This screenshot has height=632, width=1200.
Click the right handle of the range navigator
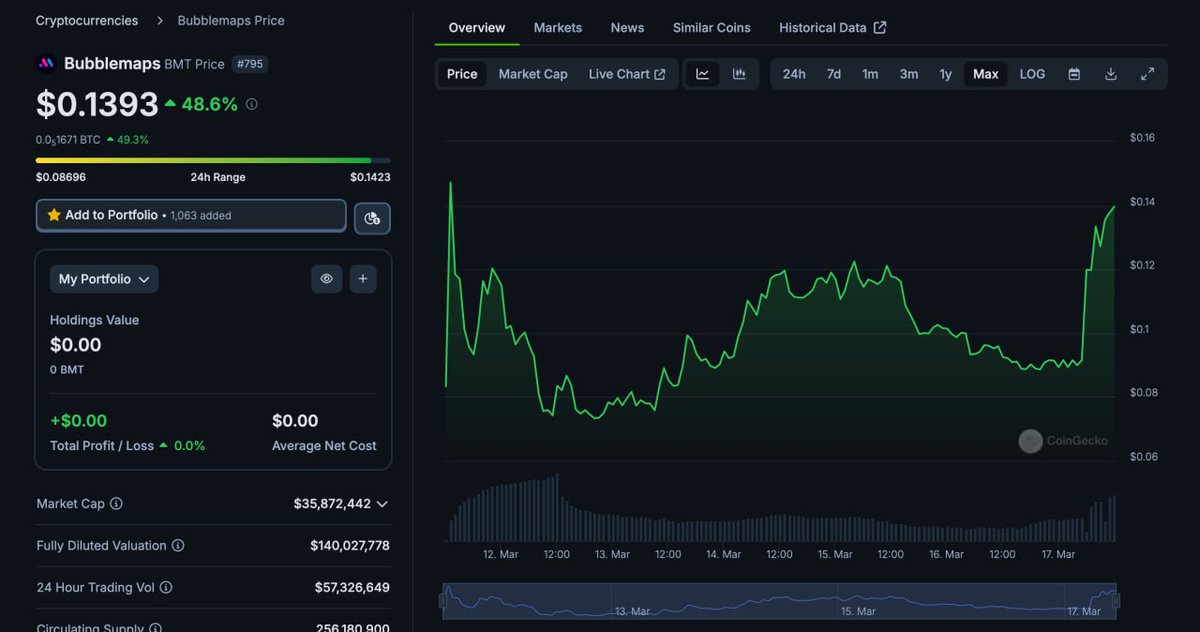pyautogui.click(x=1116, y=600)
